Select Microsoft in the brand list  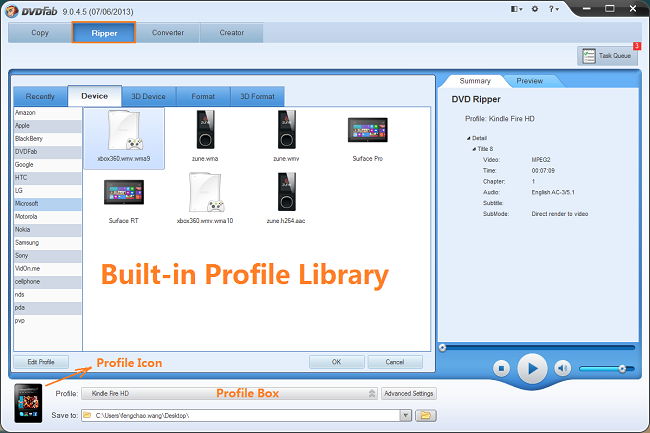tap(48, 204)
